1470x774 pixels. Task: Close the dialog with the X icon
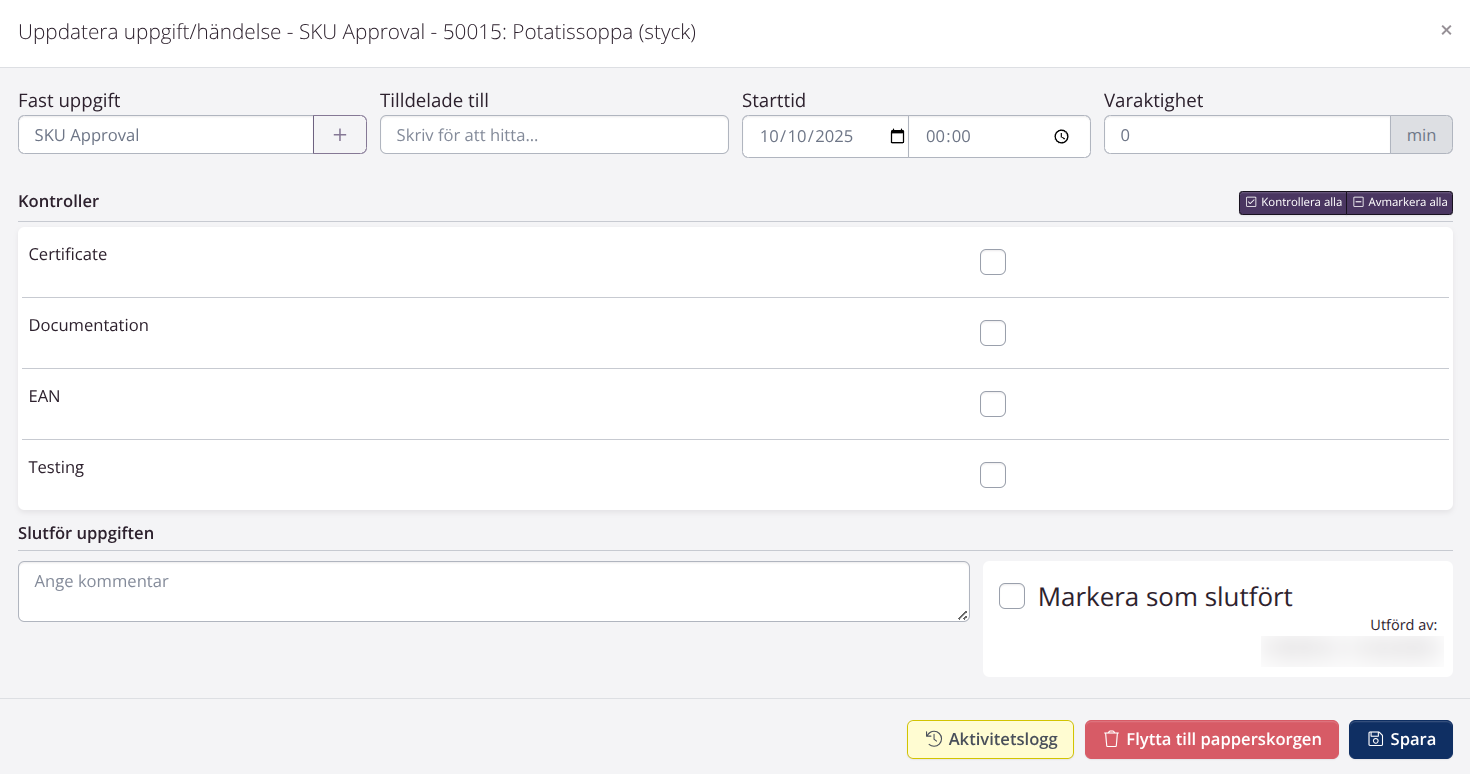pyautogui.click(x=1445, y=30)
